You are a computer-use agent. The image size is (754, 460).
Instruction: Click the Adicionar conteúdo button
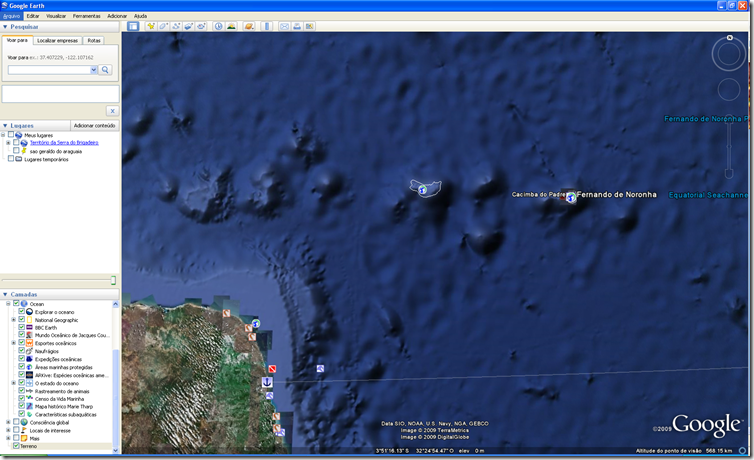click(94, 125)
